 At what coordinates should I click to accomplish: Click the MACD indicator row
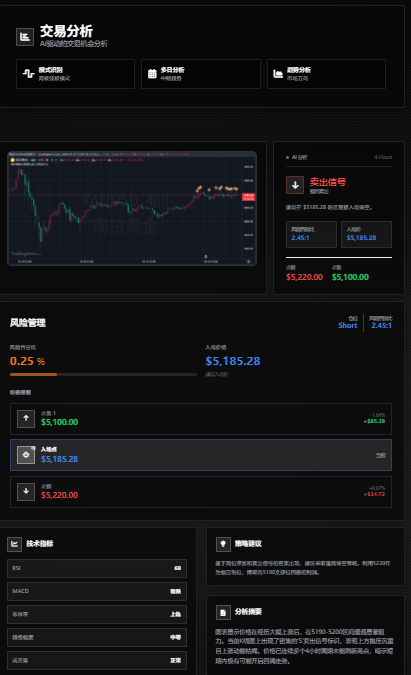[97, 591]
